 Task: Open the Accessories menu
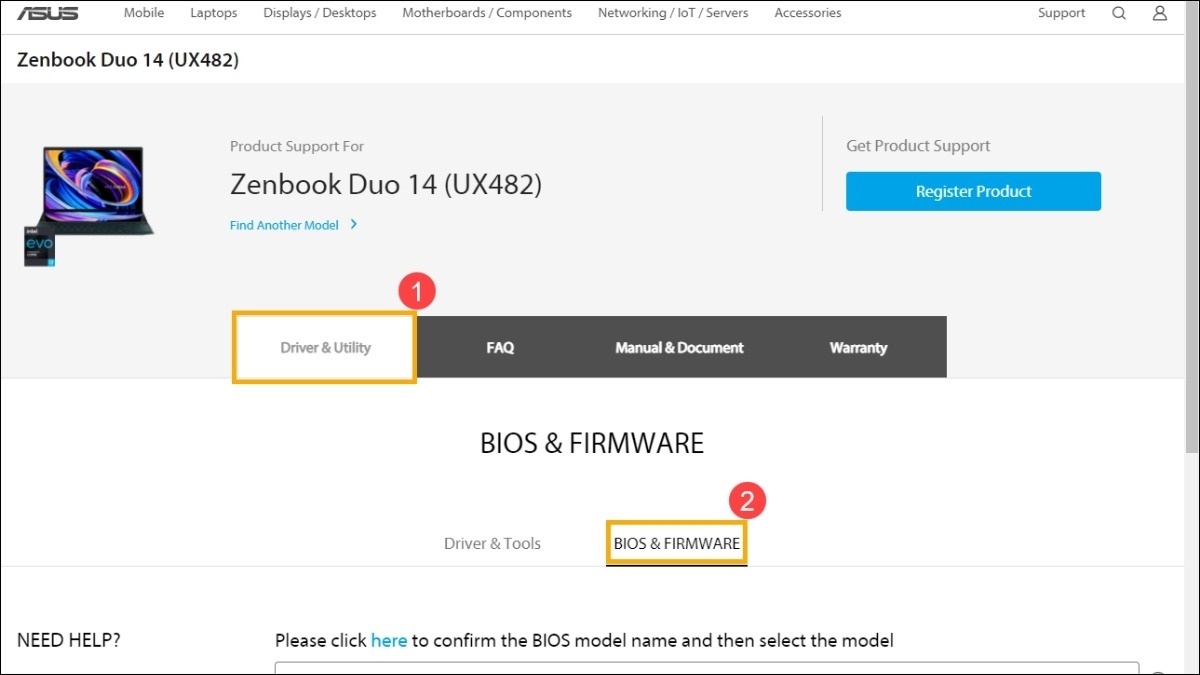[808, 13]
